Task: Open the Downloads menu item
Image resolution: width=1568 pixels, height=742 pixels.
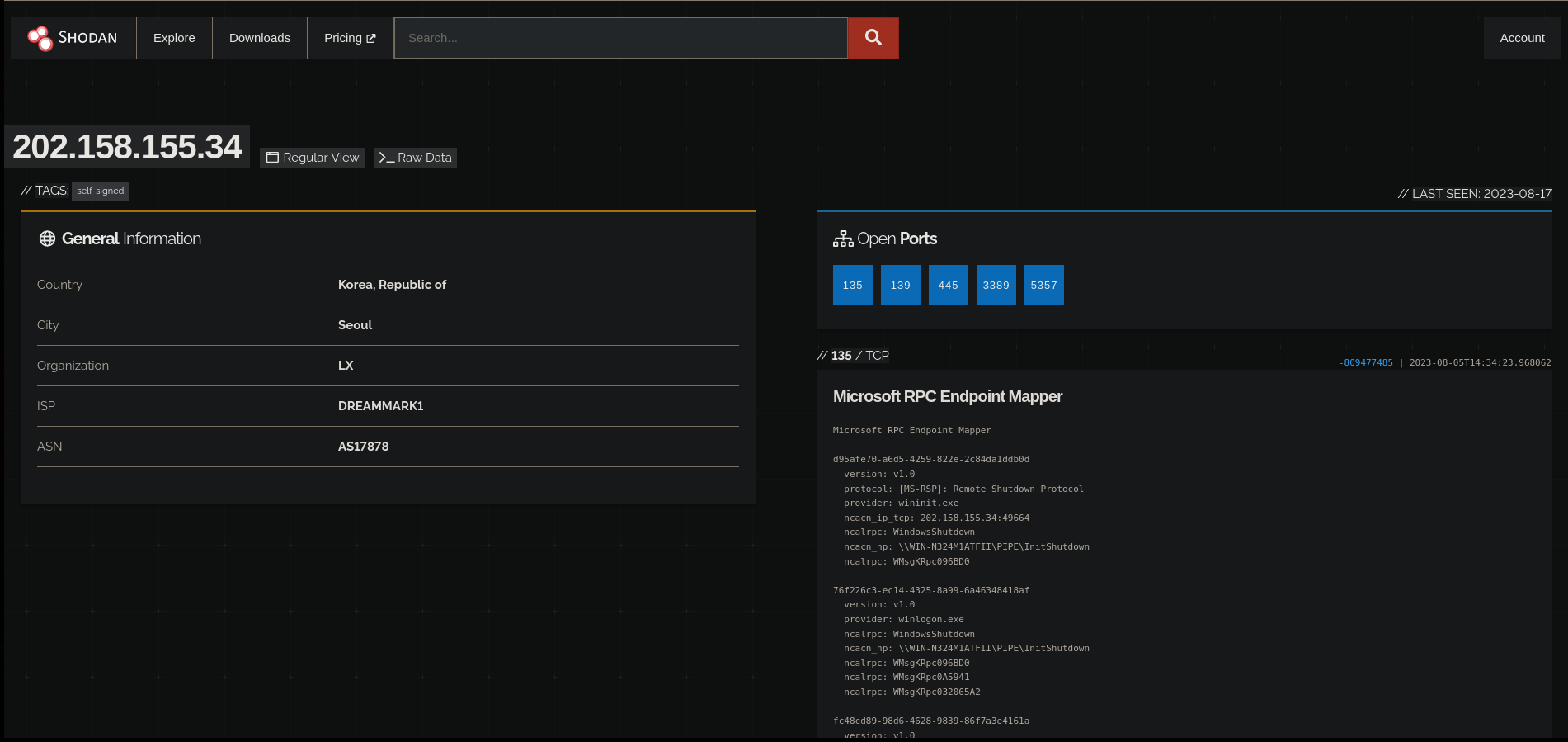Action: [x=260, y=38]
